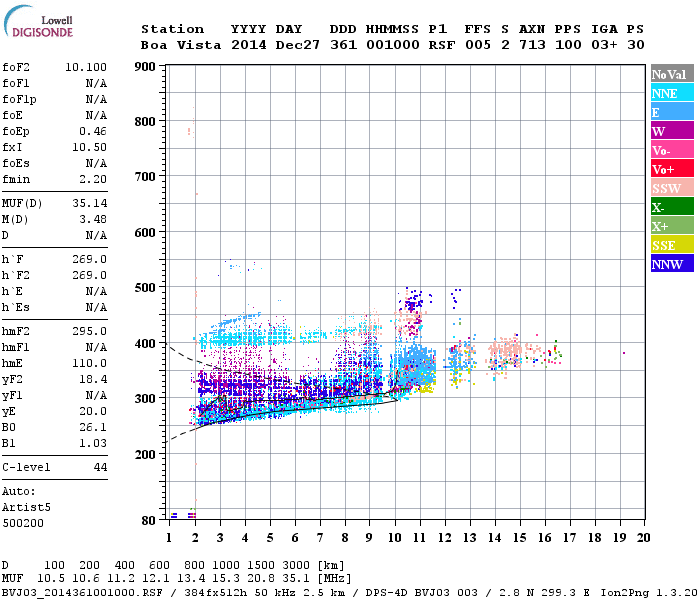Click the E direction legend swatch
700x600 pixels.
pyautogui.click(x=672, y=112)
